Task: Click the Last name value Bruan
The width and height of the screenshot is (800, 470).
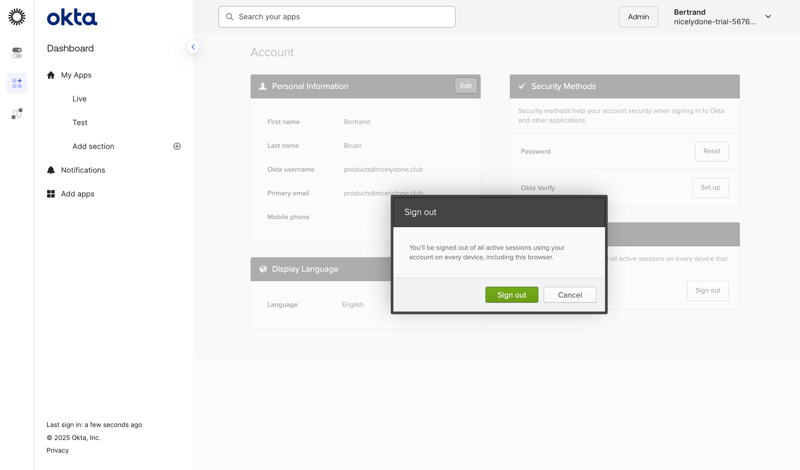Action: pos(353,145)
